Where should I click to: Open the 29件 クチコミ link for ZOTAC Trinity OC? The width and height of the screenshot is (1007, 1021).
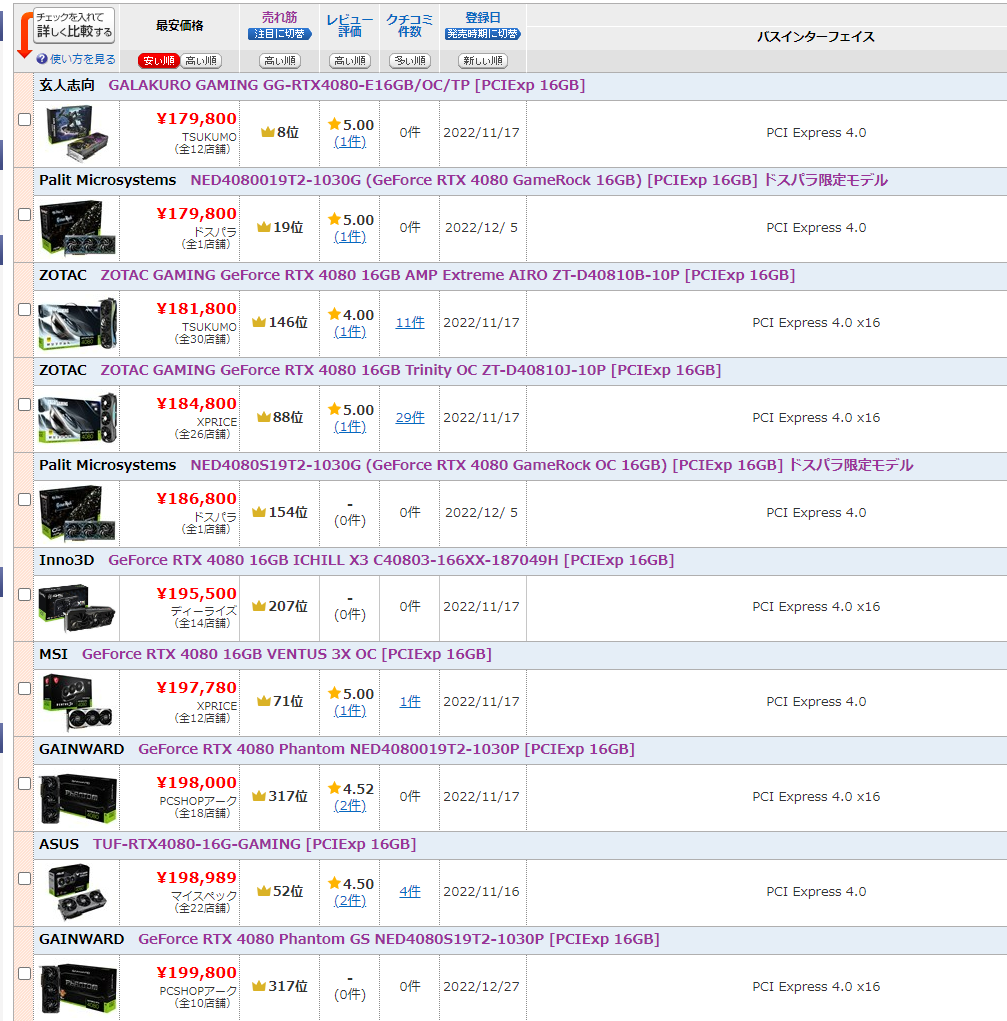[410, 418]
